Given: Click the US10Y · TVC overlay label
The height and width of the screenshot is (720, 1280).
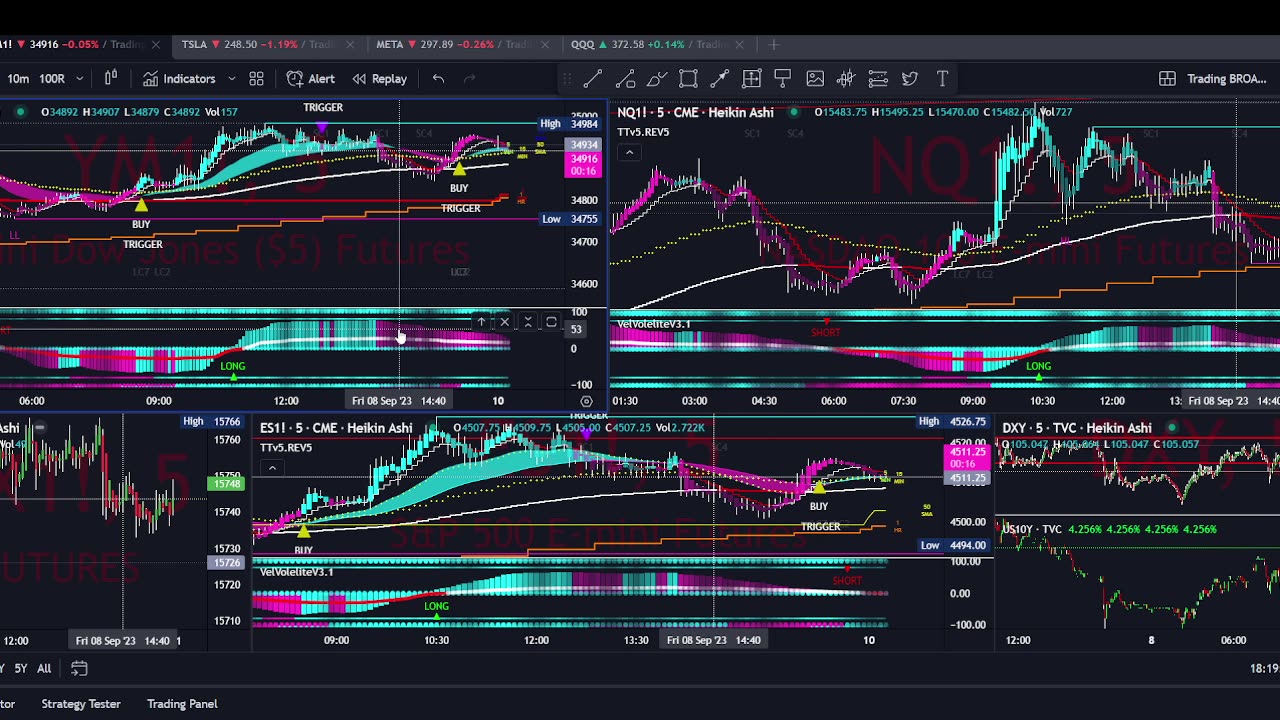Looking at the screenshot, I should coord(1032,529).
